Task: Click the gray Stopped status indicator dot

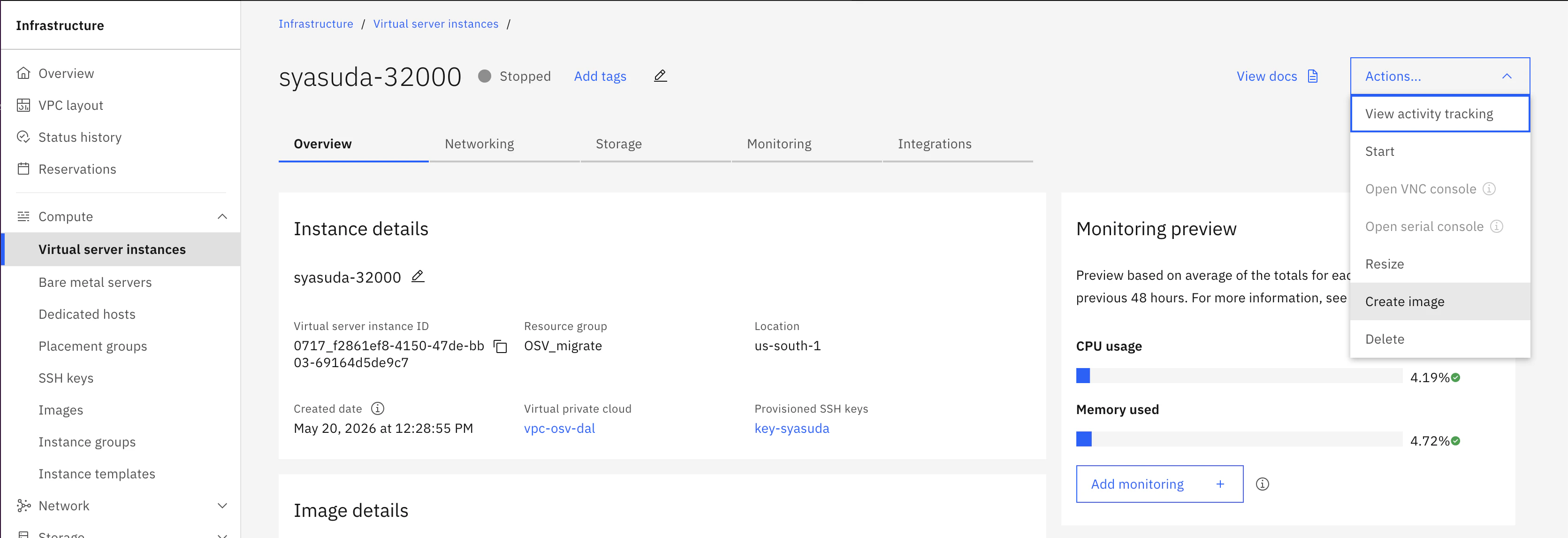Action: pos(485,76)
